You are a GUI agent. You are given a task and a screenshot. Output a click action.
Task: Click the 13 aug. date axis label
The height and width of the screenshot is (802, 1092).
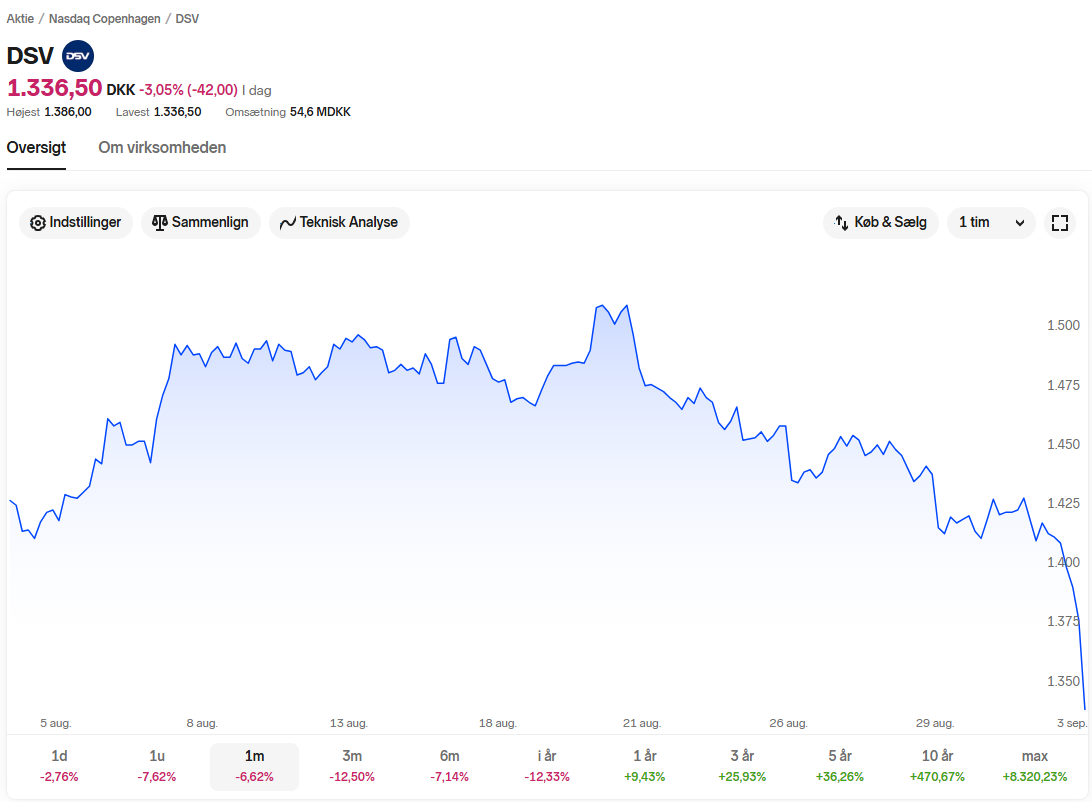pos(349,723)
